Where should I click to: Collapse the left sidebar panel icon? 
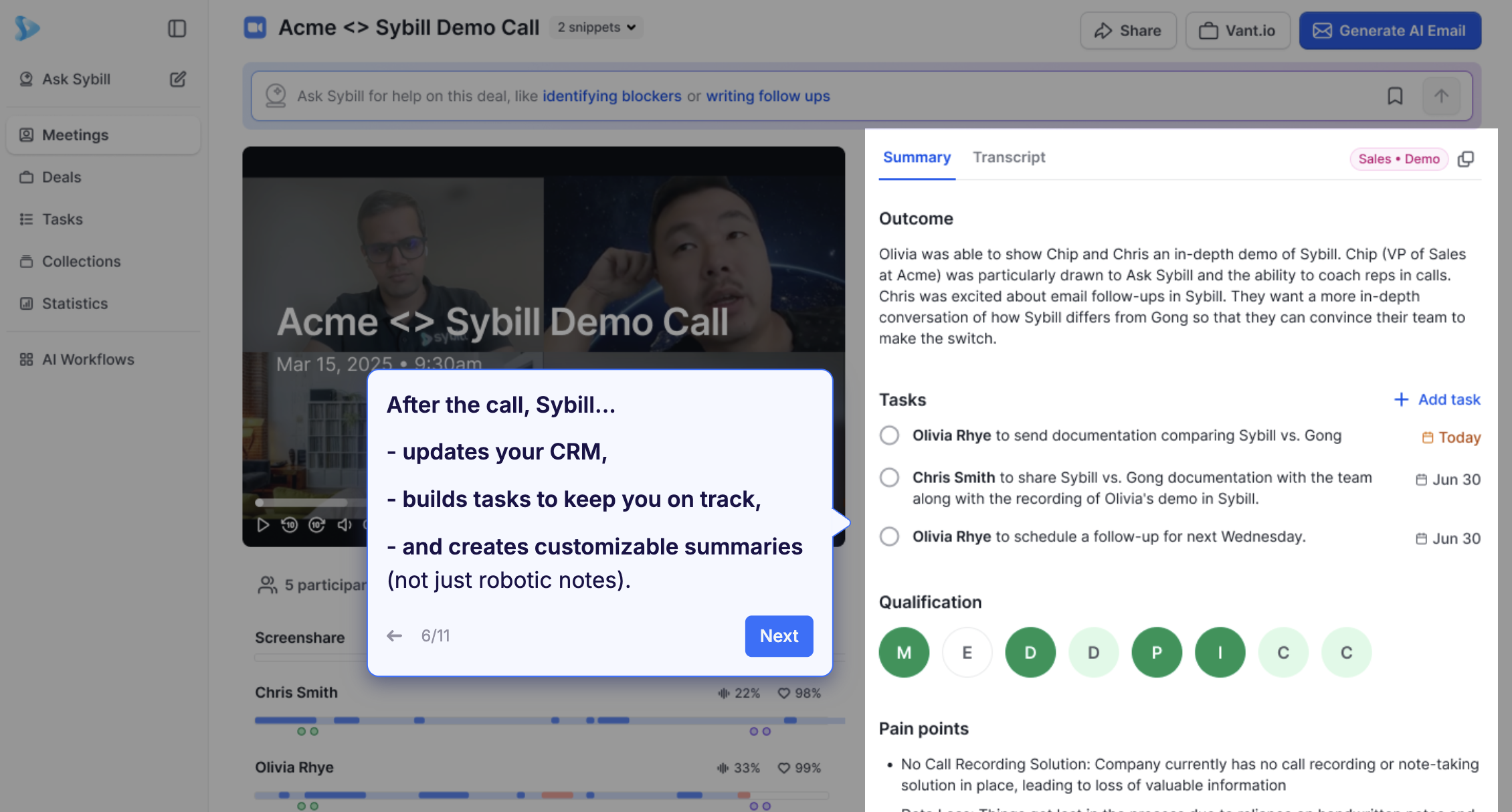pyautogui.click(x=177, y=28)
